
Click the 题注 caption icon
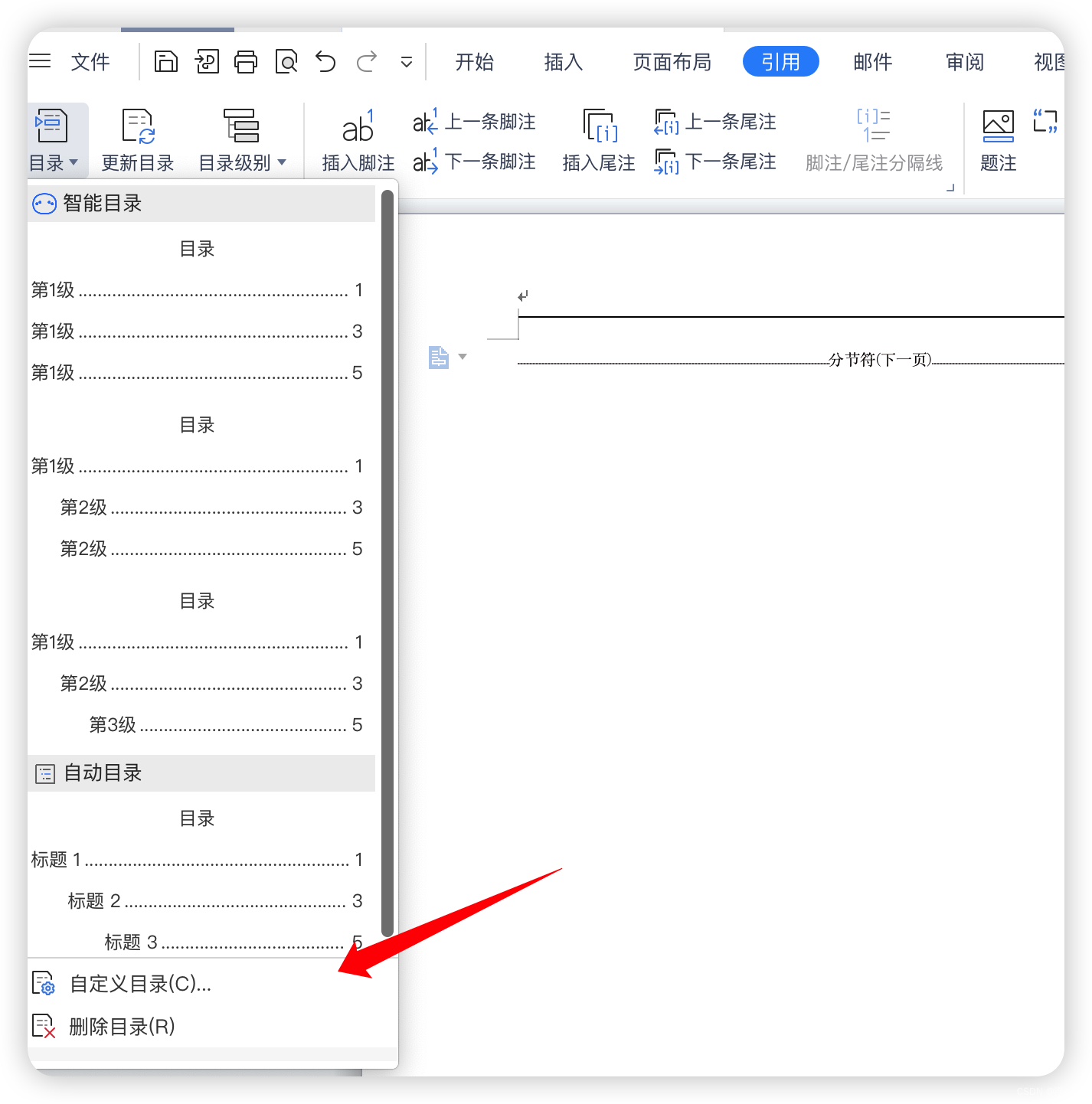pos(999,126)
